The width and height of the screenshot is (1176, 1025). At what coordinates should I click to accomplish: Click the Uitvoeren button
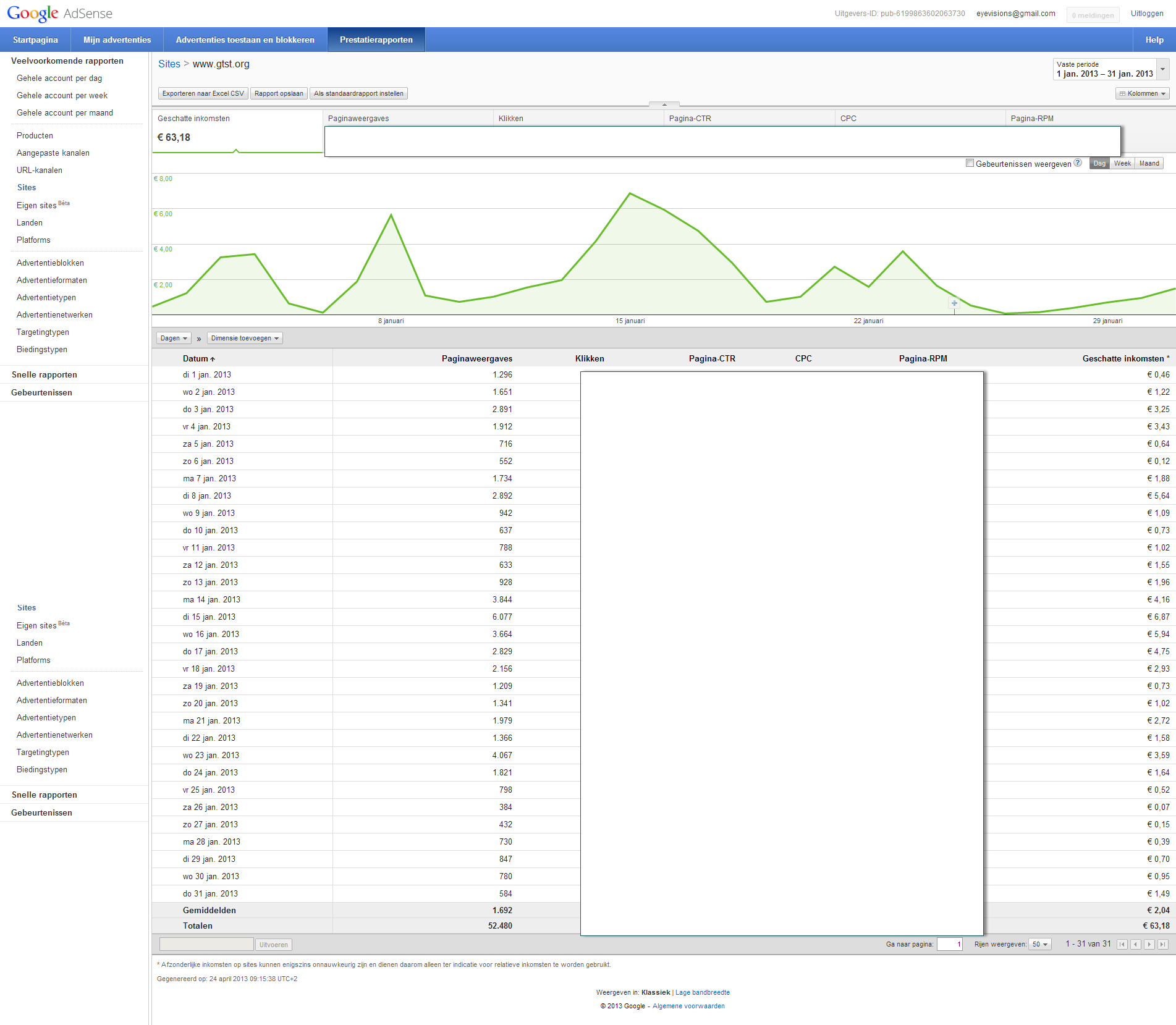pos(274,945)
